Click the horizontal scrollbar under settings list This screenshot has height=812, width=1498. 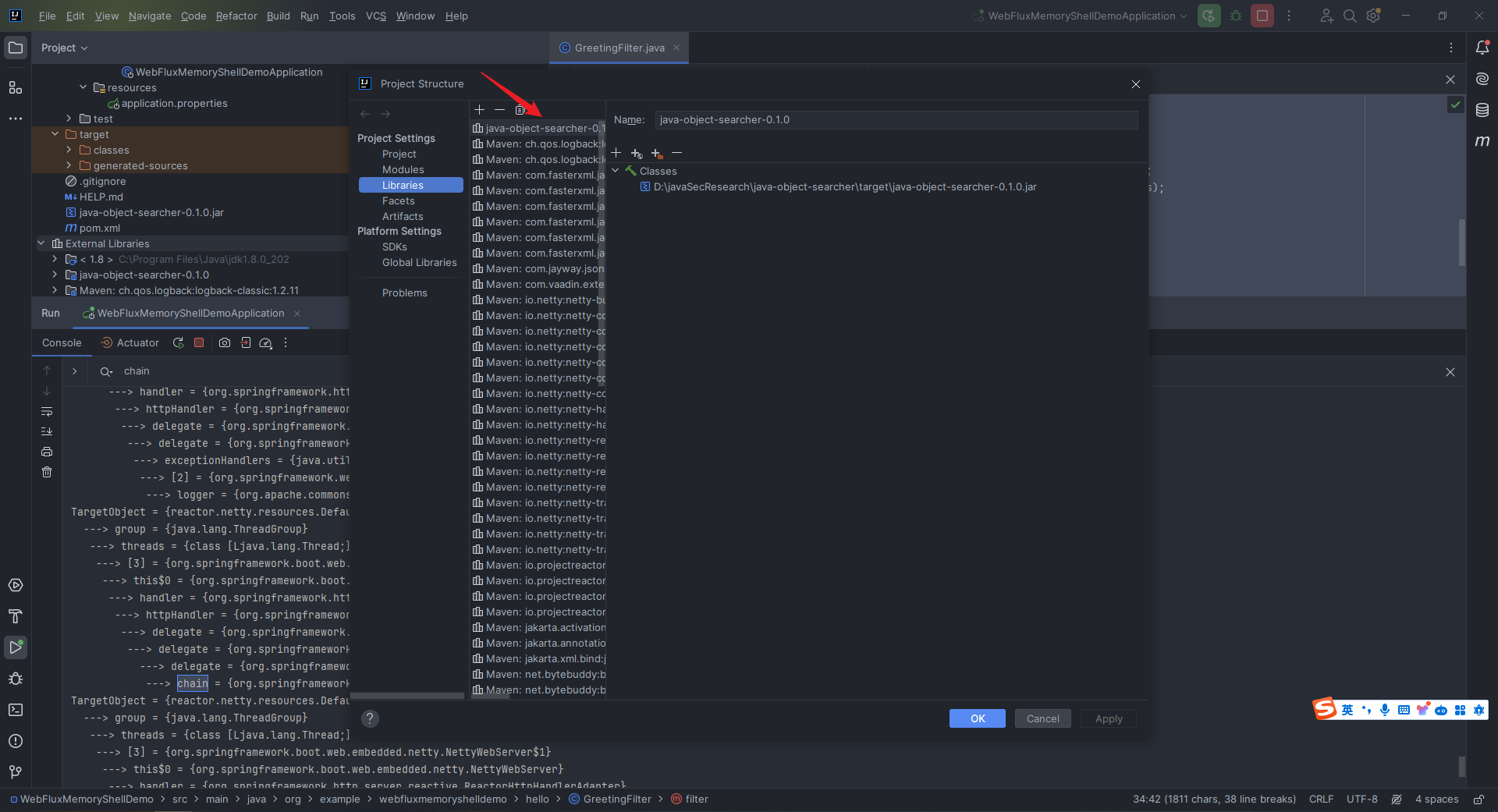pyautogui.click(x=407, y=696)
